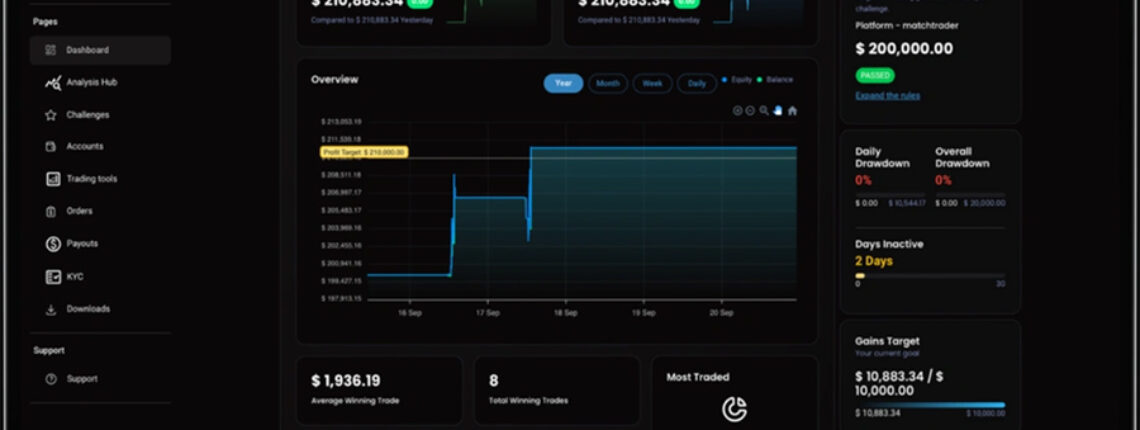Click the Platform - matchtrader text

click(907, 25)
